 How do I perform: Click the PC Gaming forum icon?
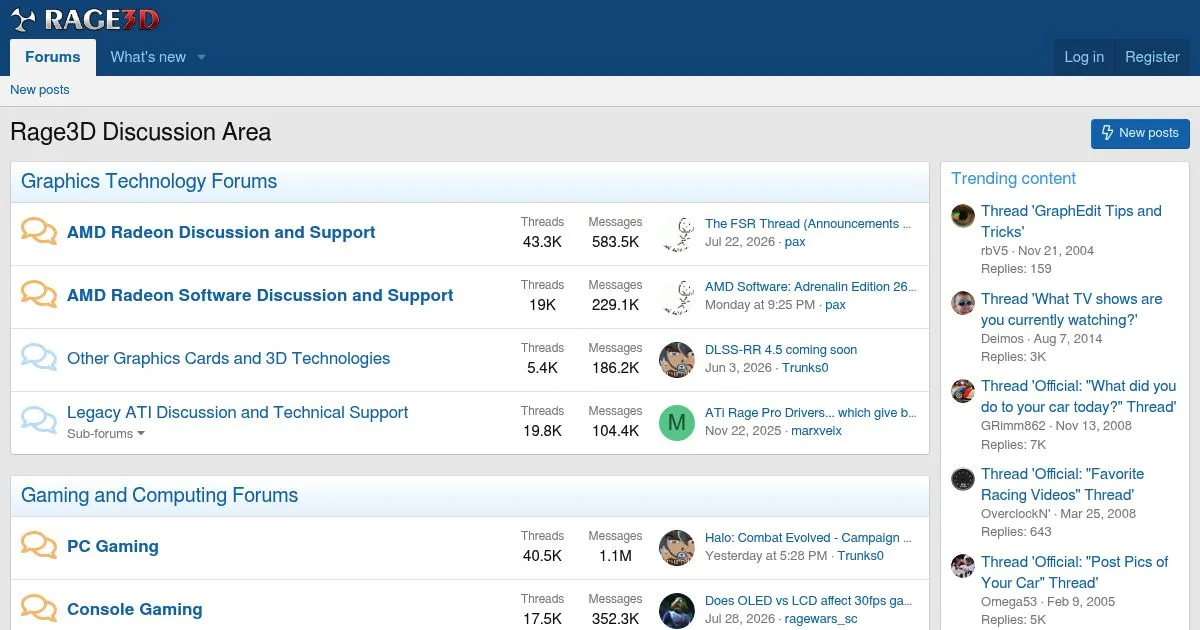click(39, 546)
